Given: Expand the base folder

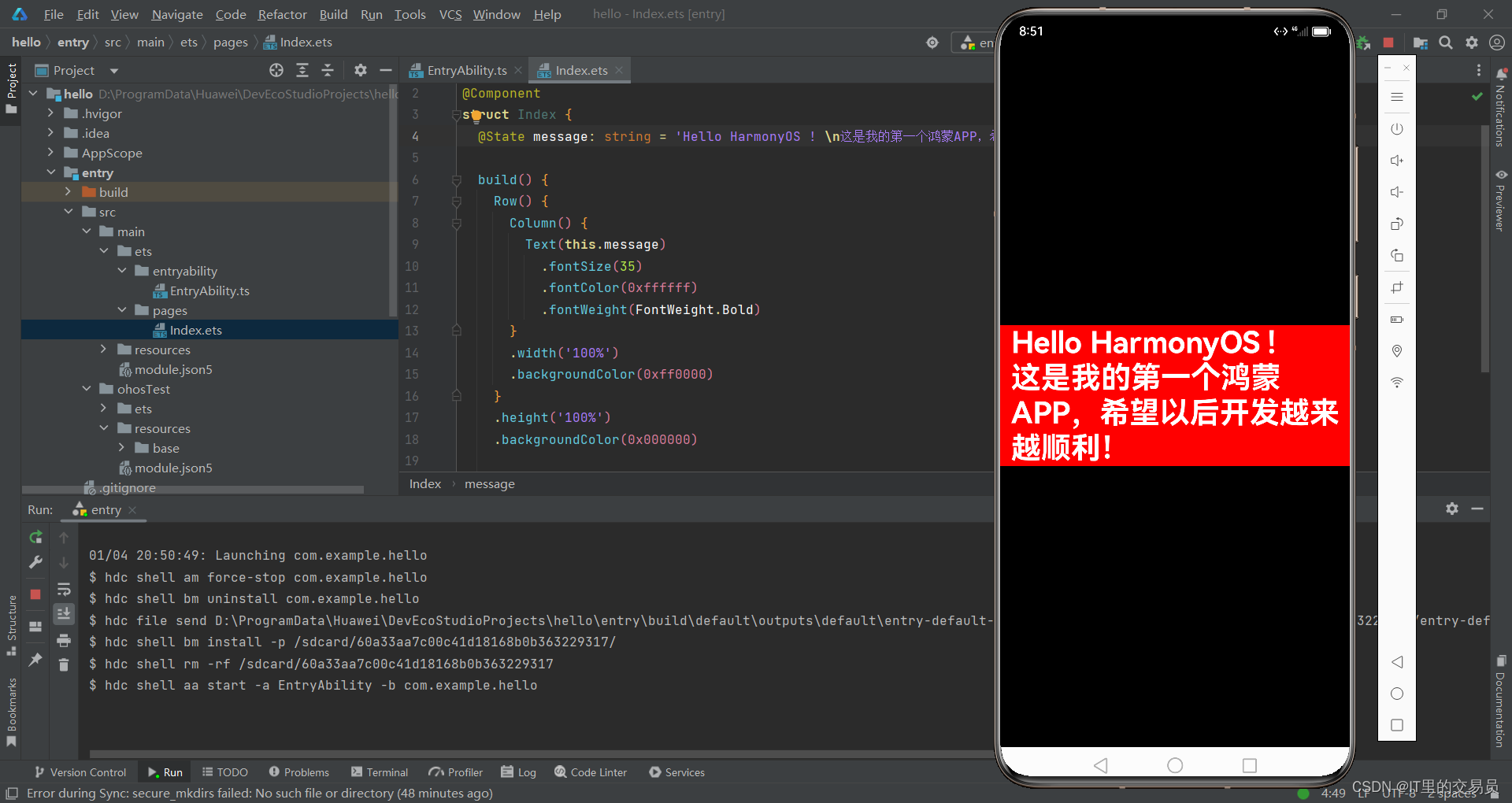Looking at the screenshot, I should pos(121,448).
